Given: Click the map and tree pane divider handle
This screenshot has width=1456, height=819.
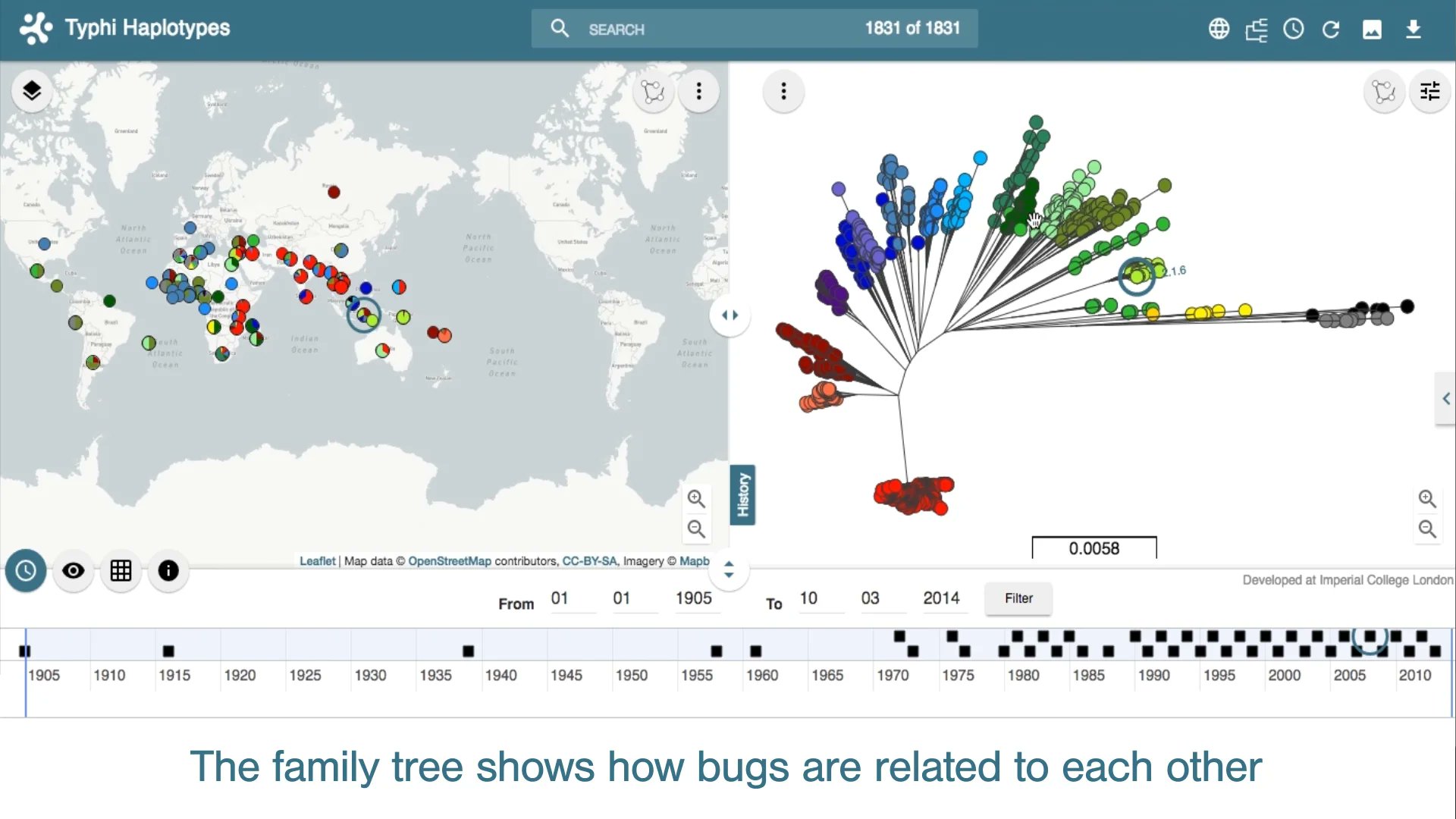Looking at the screenshot, I should [730, 315].
